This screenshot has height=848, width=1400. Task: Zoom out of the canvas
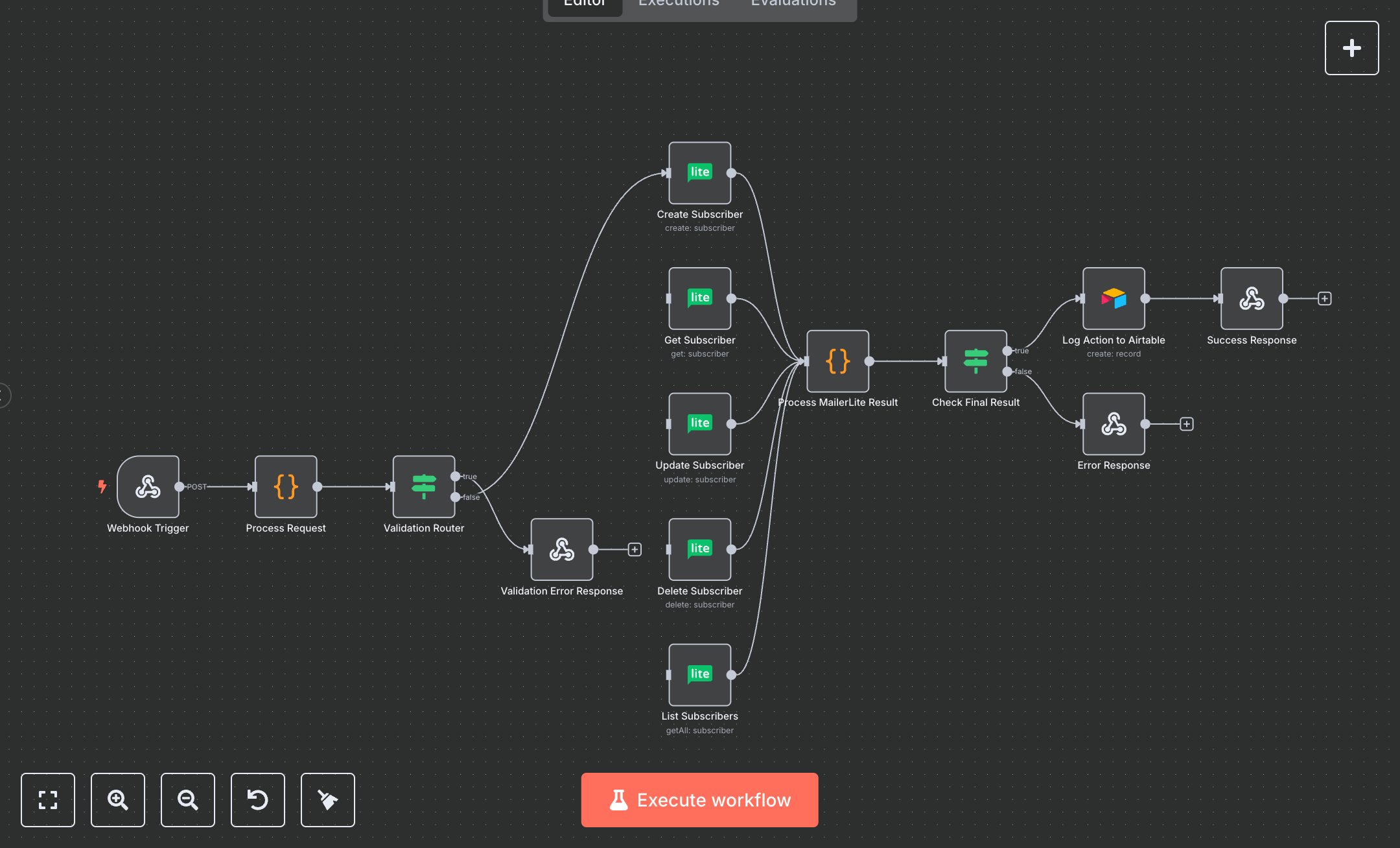(187, 799)
